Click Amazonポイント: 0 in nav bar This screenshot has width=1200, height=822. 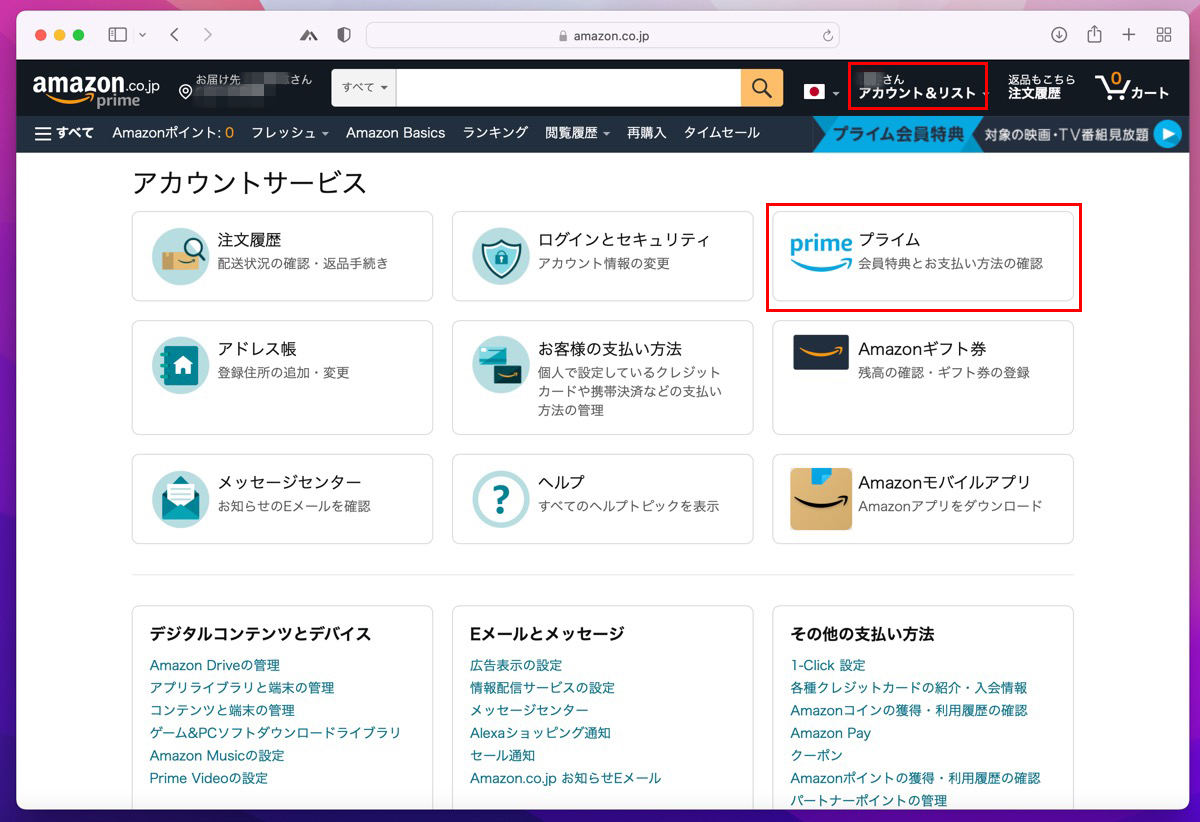click(x=173, y=133)
